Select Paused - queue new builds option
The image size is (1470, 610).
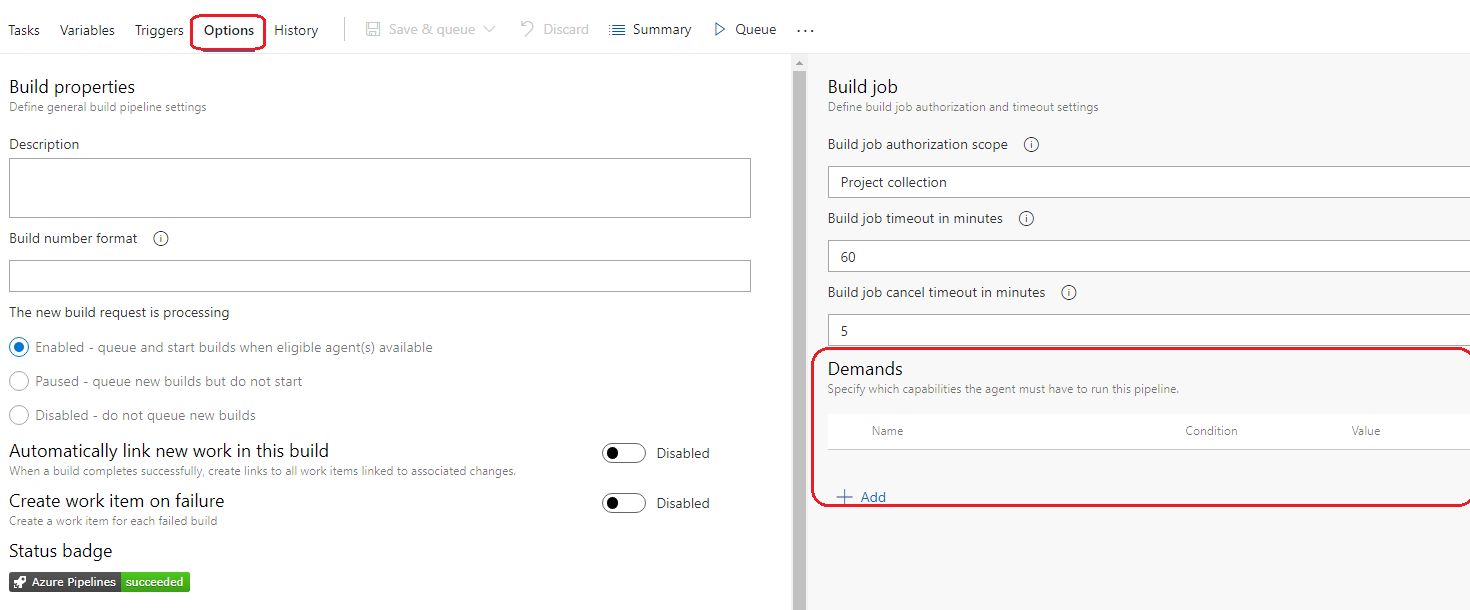coord(19,382)
